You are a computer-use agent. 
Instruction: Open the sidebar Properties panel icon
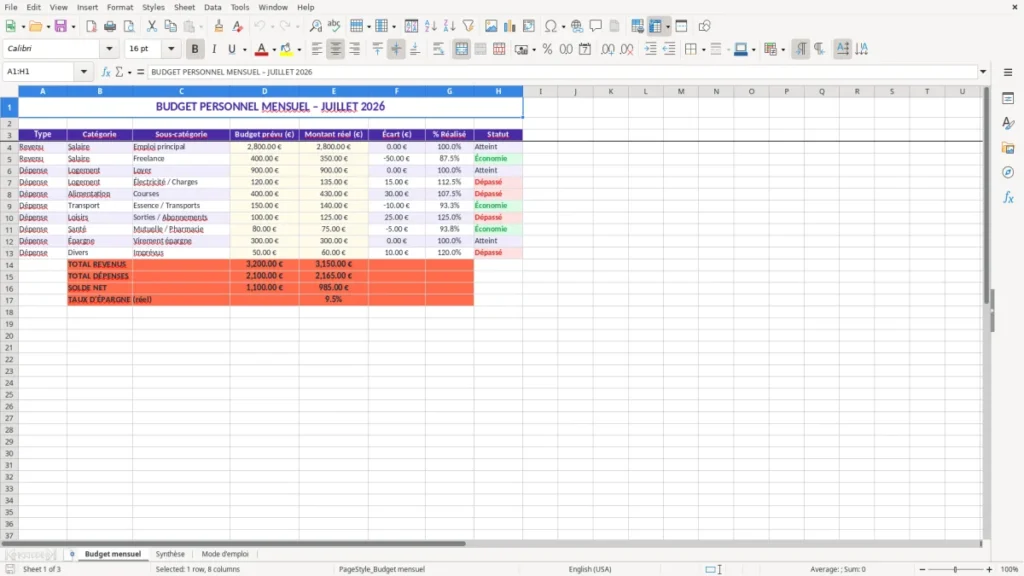pyautogui.click(x=1008, y=98)
